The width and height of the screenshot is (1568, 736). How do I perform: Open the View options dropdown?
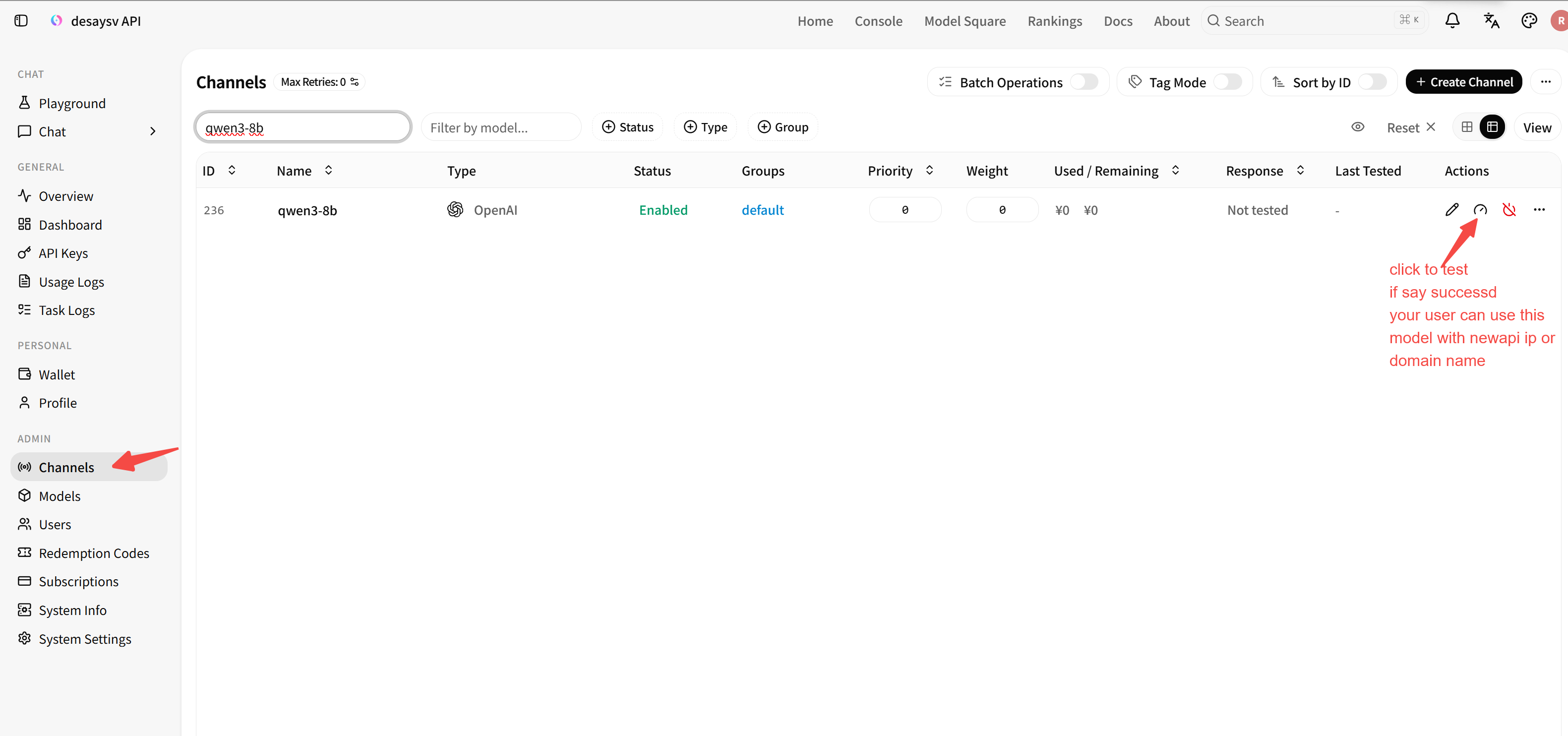click(1537, 128)
